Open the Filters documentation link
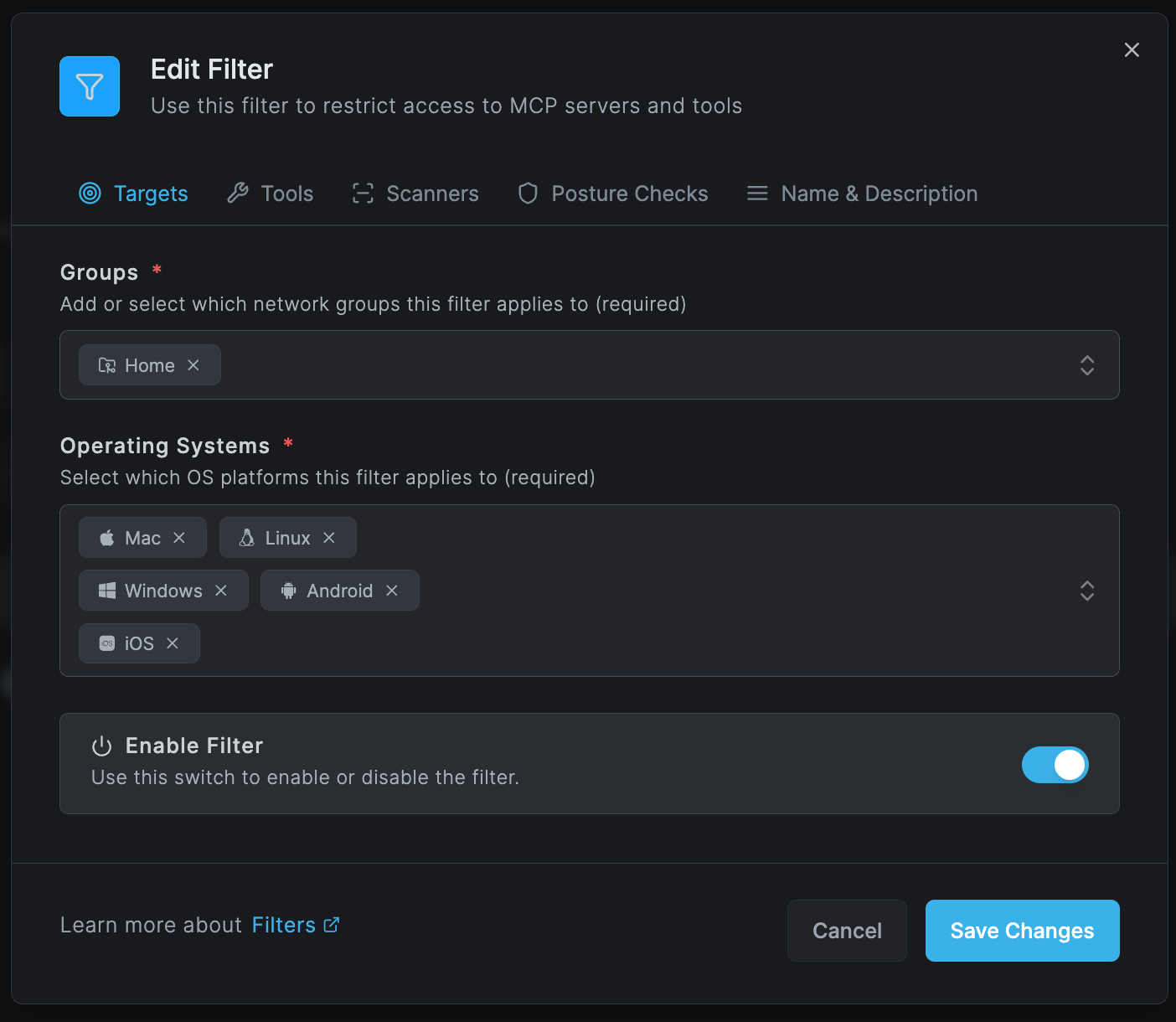The height and width of the screenshot is (1022, 1176). click(282, 924)
